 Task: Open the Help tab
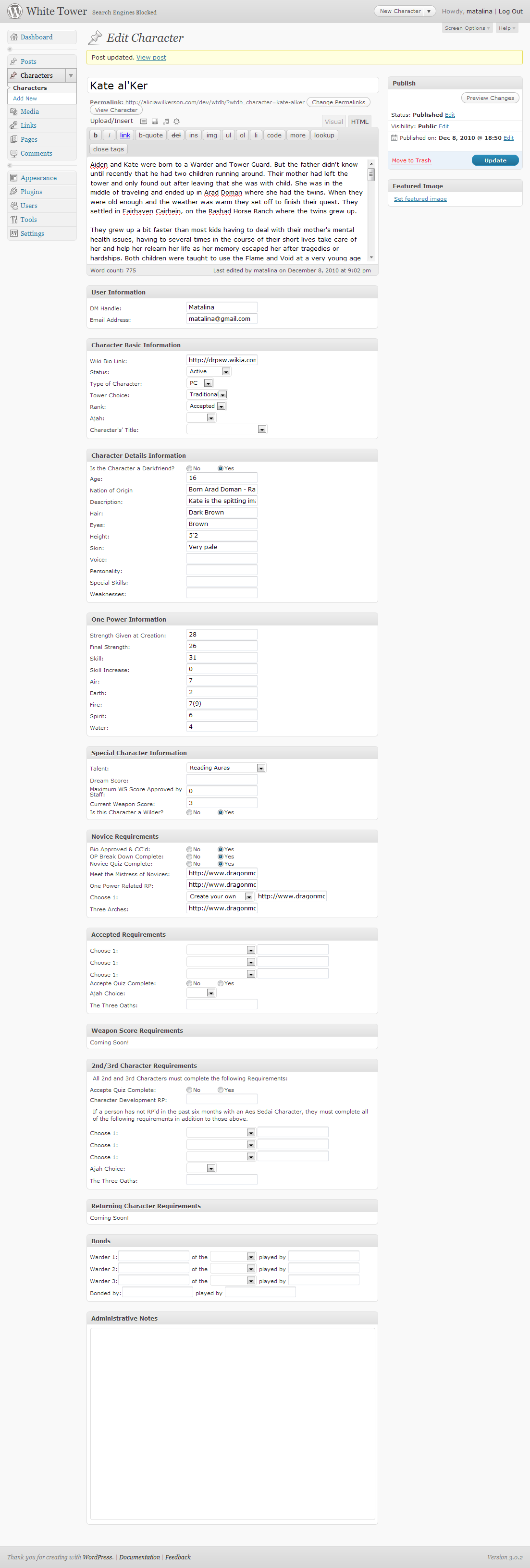(x=507, y=28)
